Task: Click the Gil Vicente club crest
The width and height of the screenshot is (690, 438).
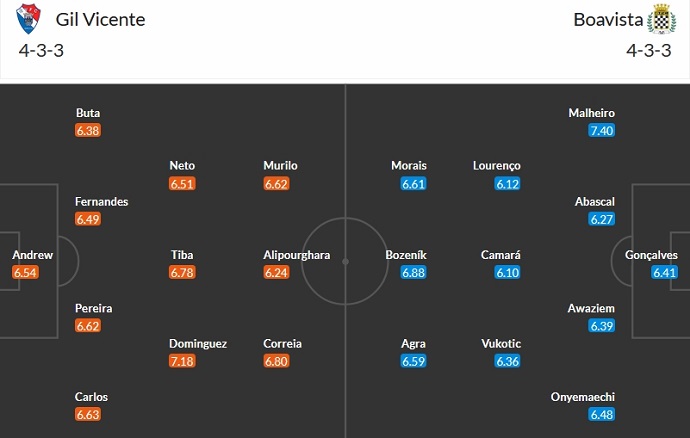Action: click(30, 19)
